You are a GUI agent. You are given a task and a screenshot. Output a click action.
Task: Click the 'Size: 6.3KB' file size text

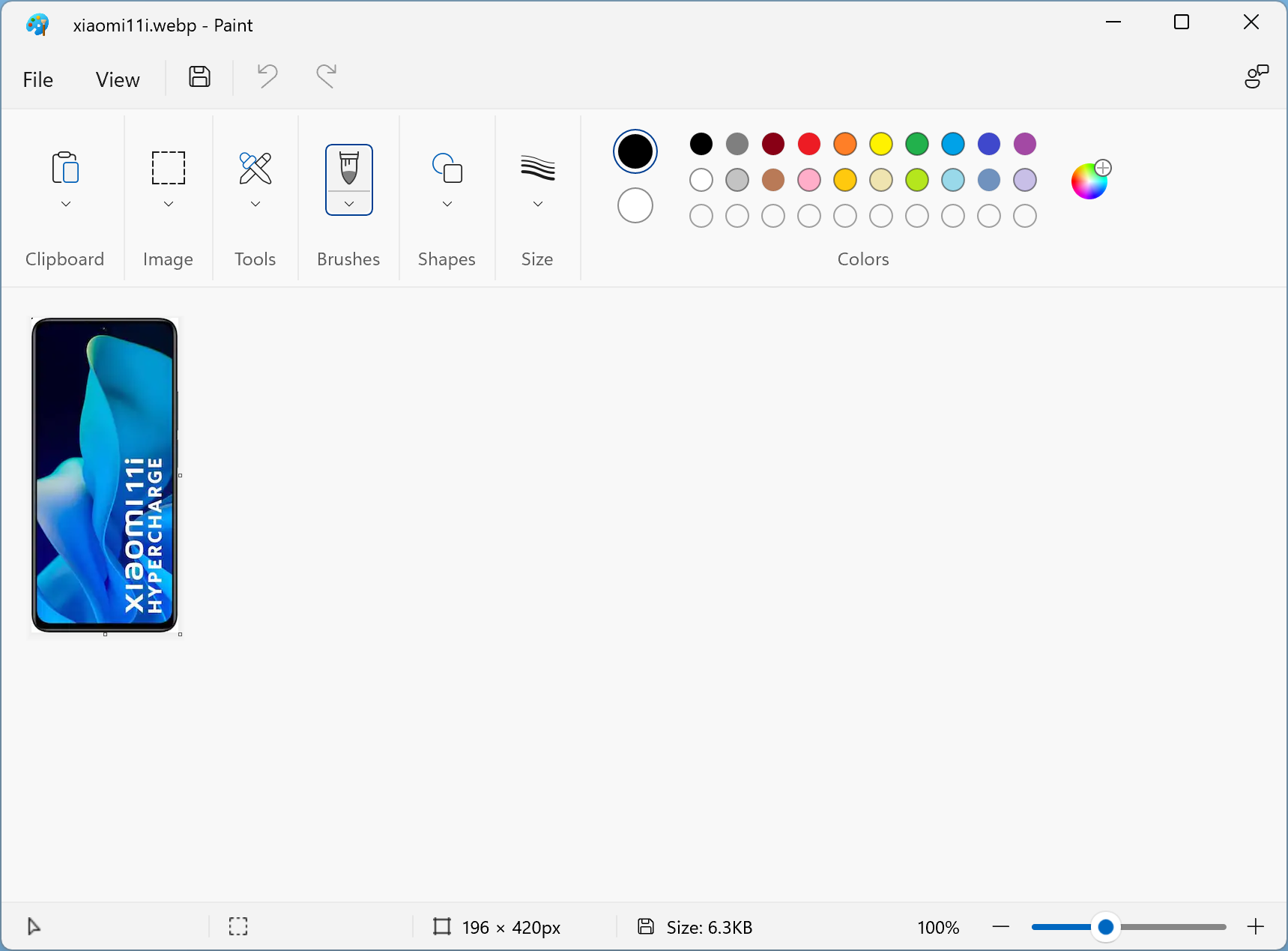[x=710, y=928]
